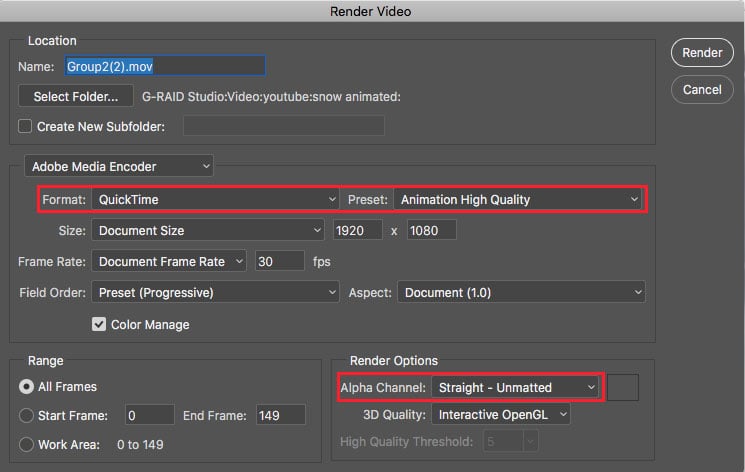The height and width of the screenshot is (472, 745).
Task: Click the Render button
Action: (x=702, y=53)
